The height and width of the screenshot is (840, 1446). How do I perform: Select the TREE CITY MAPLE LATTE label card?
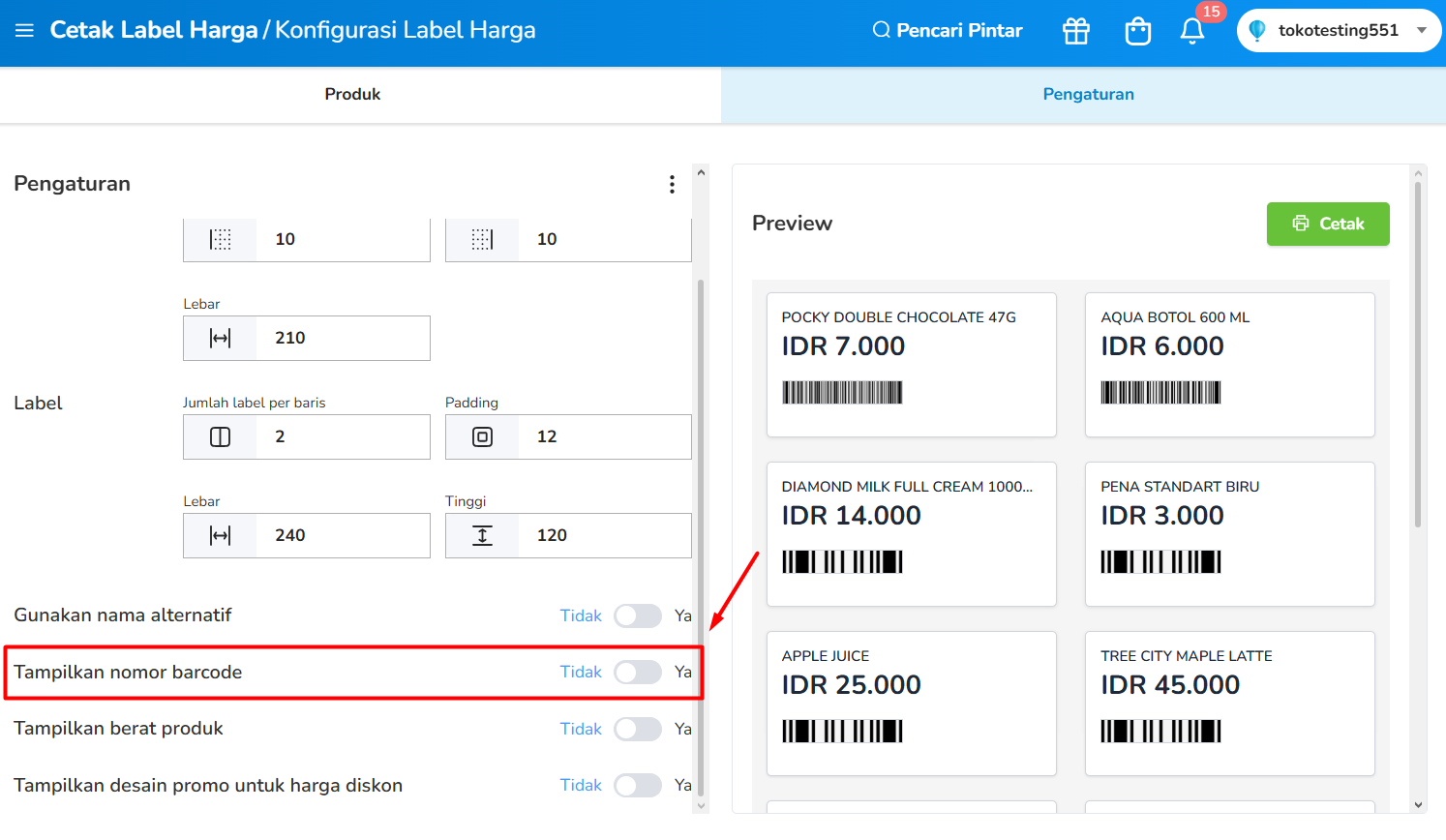point(1230,704)
